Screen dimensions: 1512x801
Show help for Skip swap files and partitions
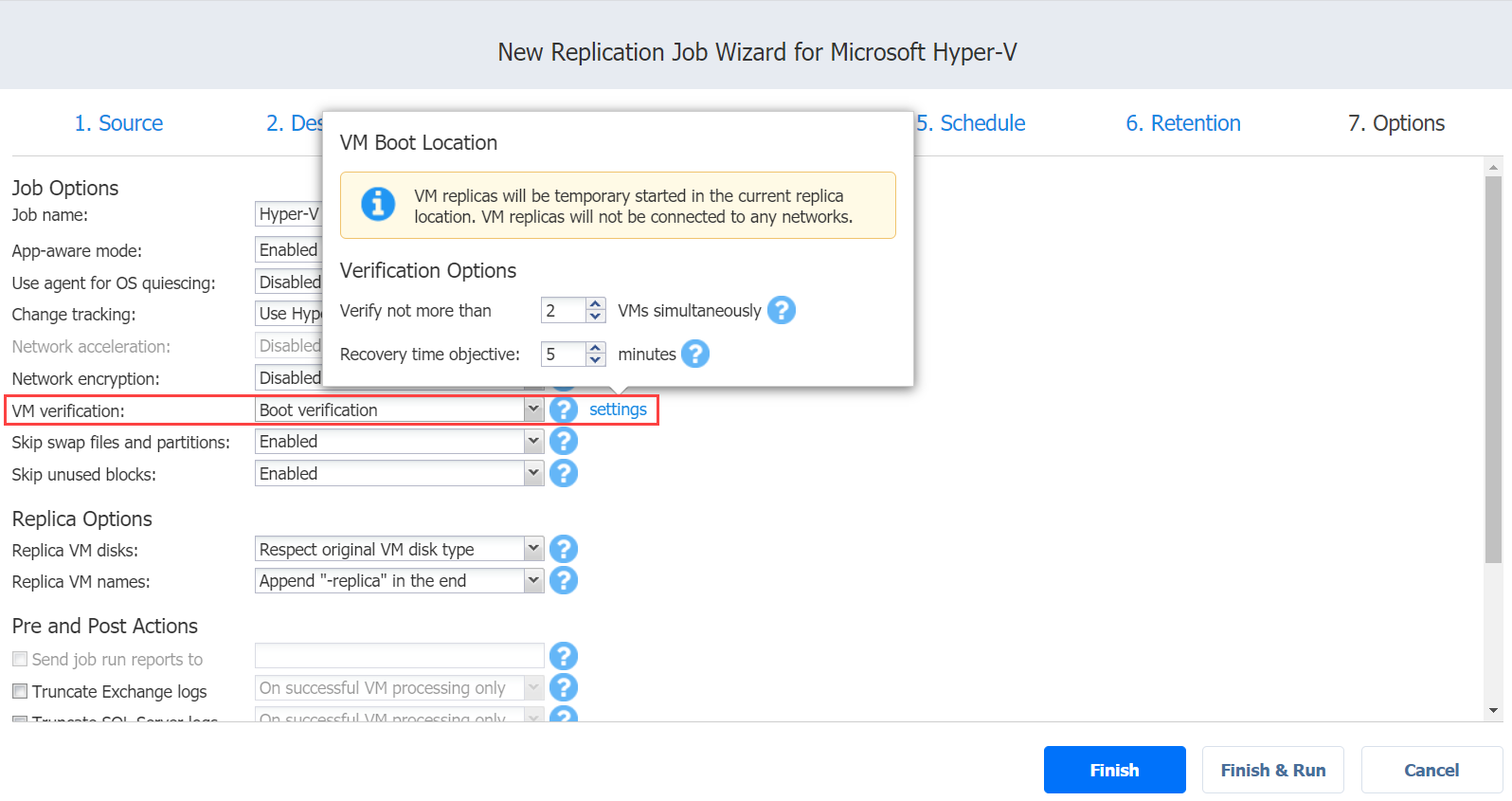[564, 441]
